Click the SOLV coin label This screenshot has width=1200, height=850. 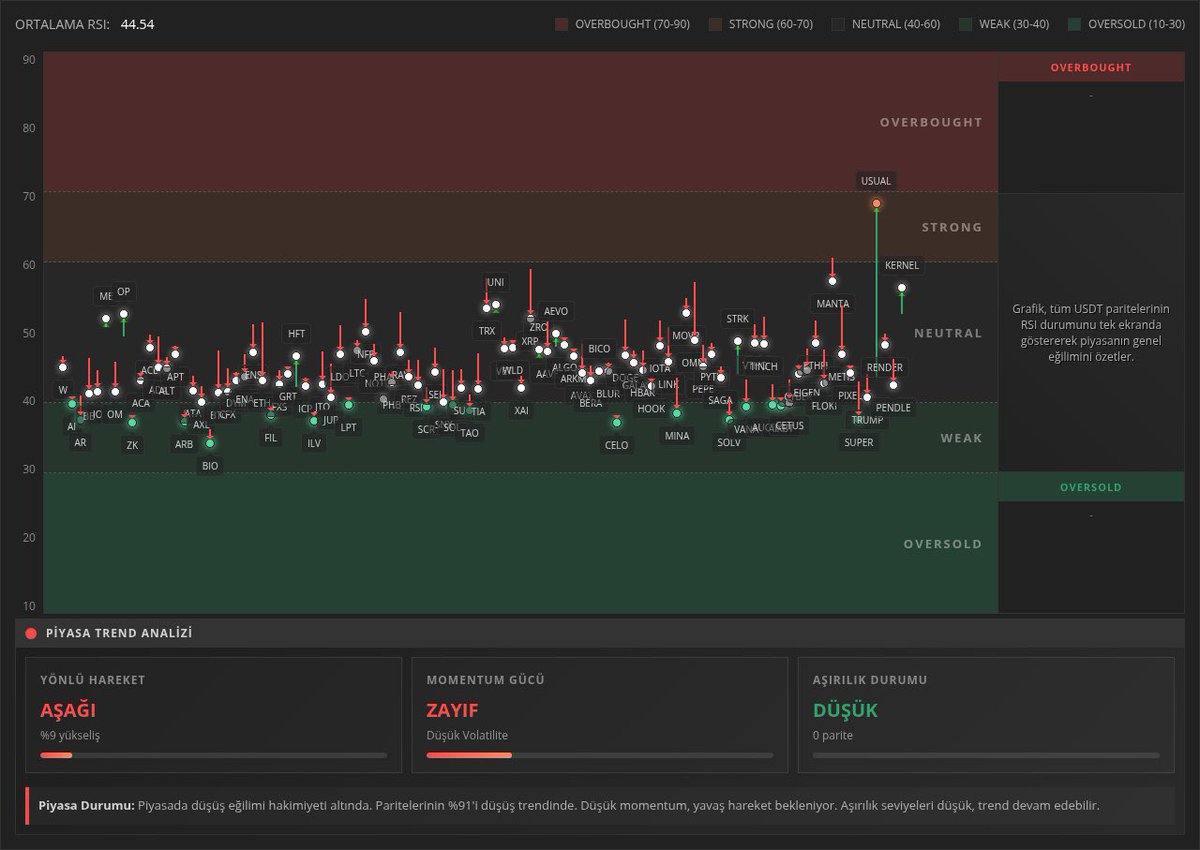(x=729, y=442)
